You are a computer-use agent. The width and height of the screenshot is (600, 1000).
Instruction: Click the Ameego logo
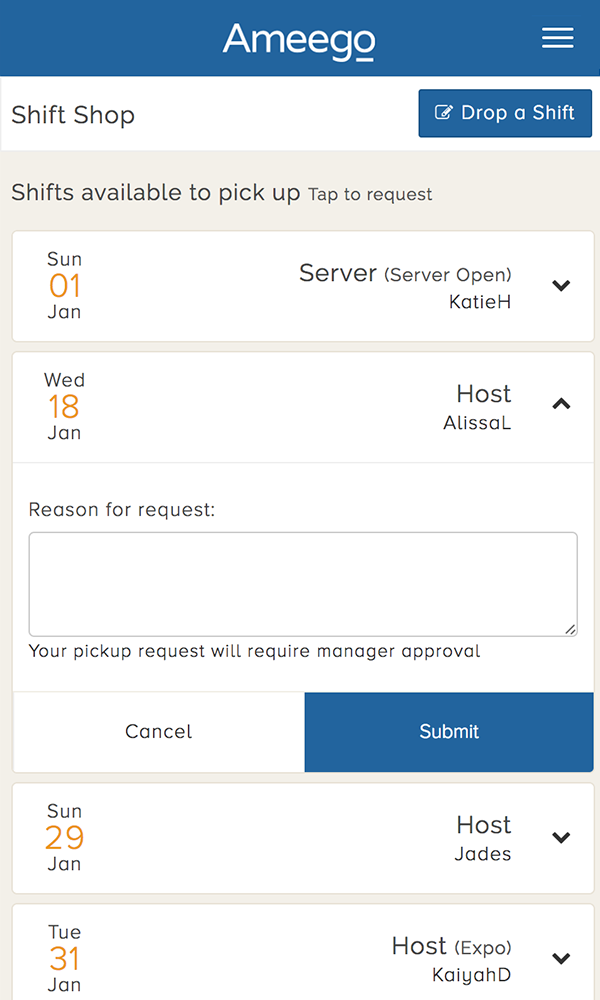coord(299,40)
